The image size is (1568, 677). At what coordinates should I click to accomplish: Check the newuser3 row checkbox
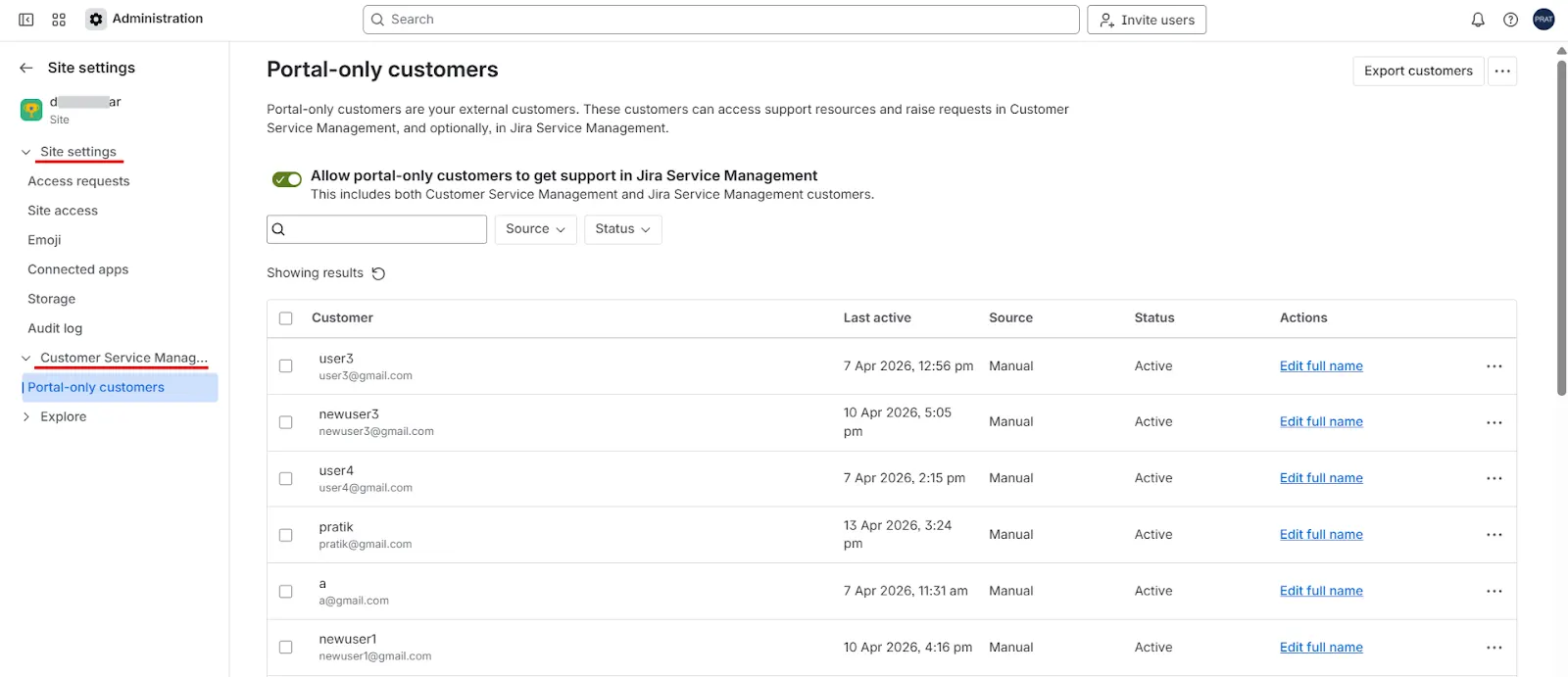(x=286, y=422)
